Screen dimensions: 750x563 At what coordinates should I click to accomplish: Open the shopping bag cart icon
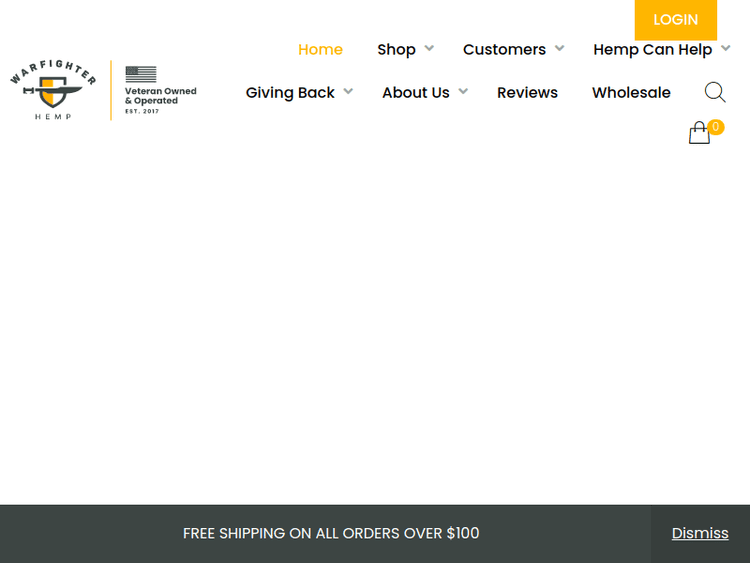[699, 134]
